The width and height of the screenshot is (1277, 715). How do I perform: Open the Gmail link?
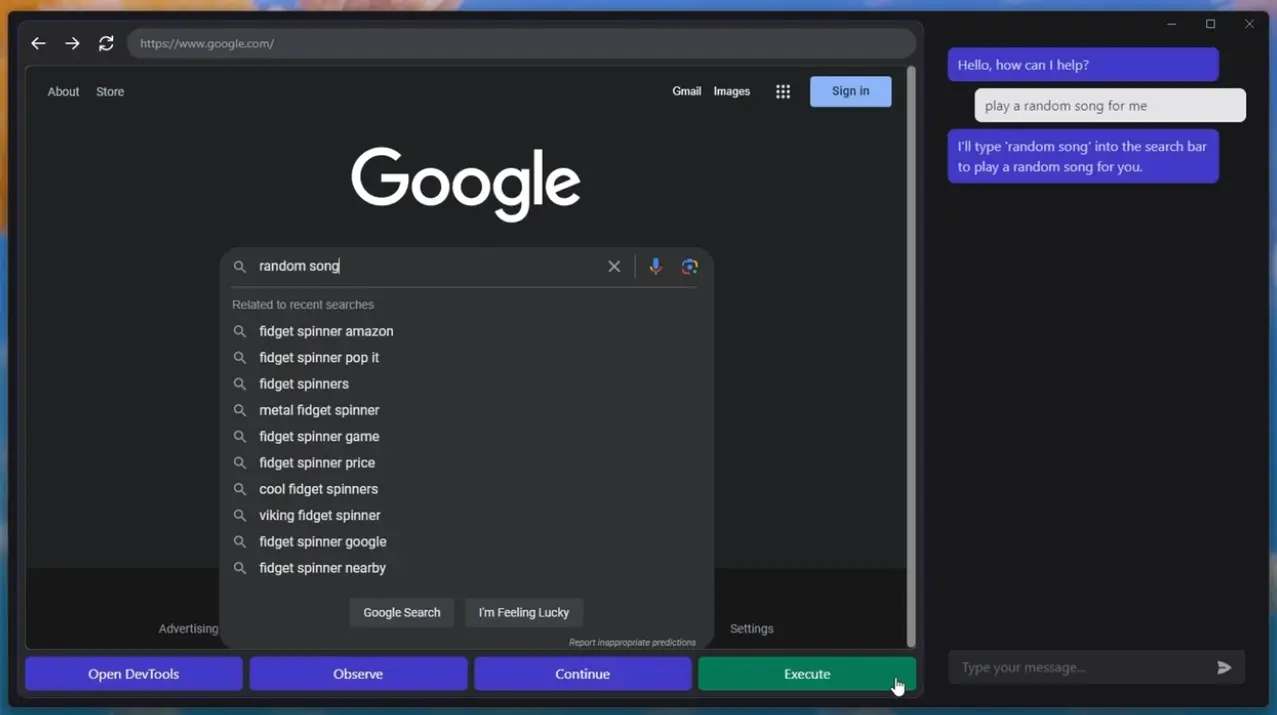(x=687, y=91)
